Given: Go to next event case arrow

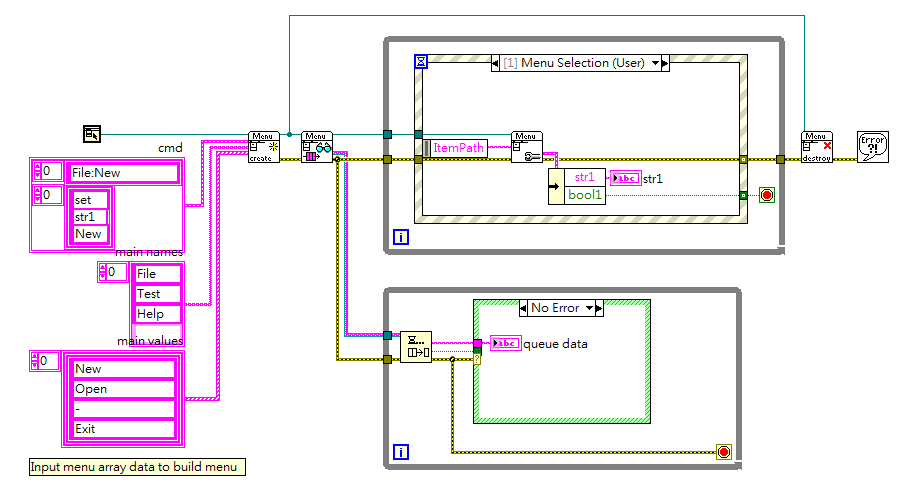Looking at the screenshot, I should (665, 63).
